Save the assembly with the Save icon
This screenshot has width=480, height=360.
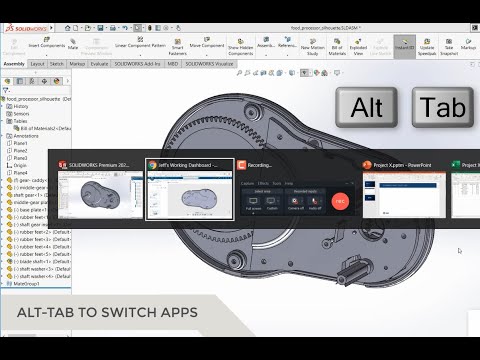(x=100, y=28)
